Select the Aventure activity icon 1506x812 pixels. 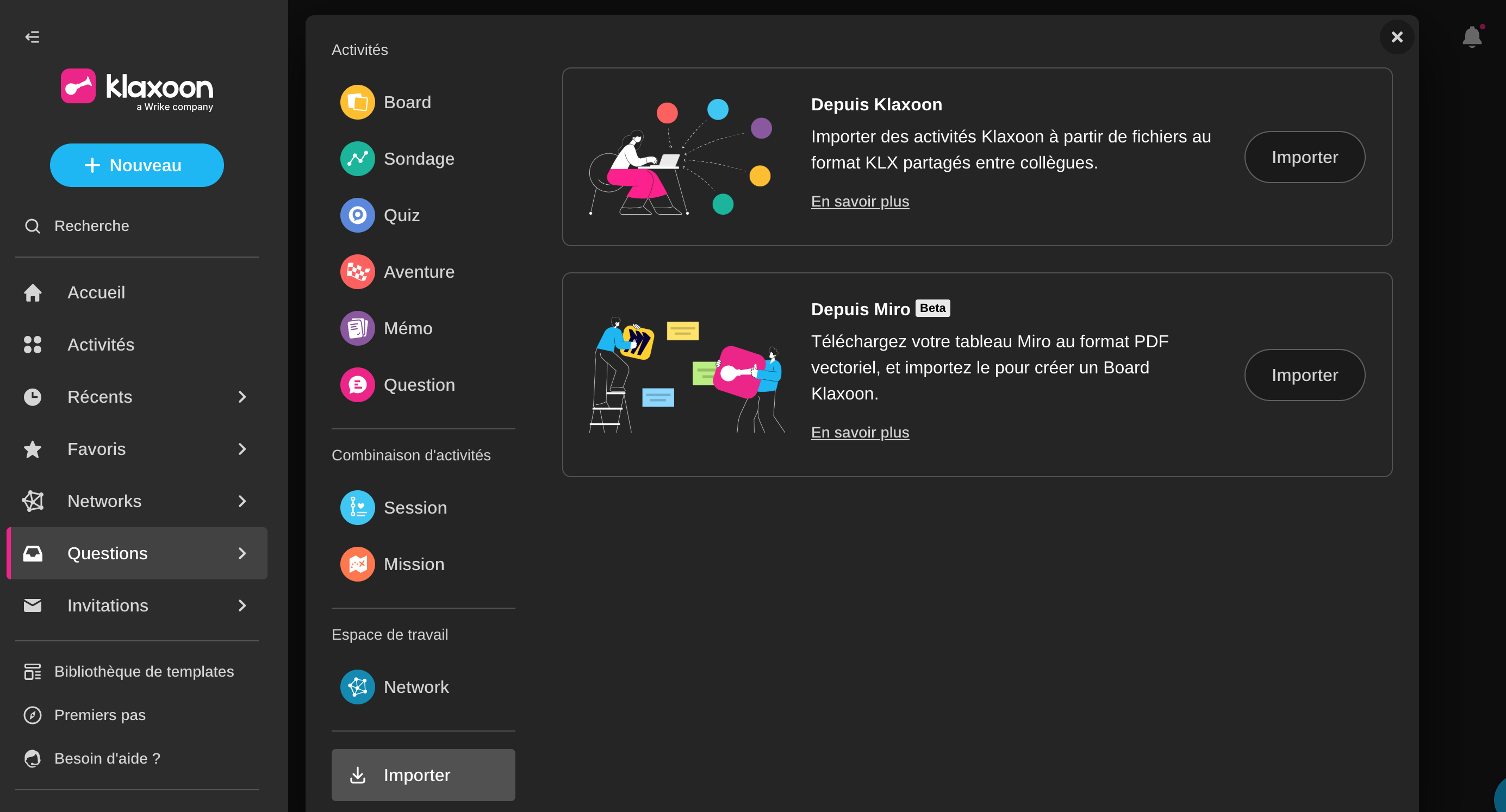coord(357,272)
